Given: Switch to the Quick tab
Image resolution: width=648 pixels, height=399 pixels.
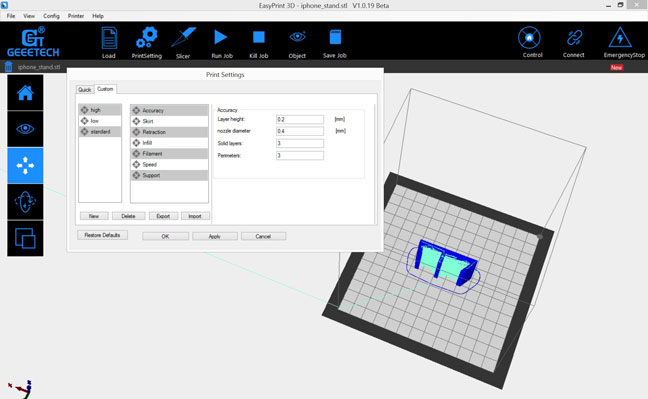Looking at the screenshot, I should pos(85,90).
